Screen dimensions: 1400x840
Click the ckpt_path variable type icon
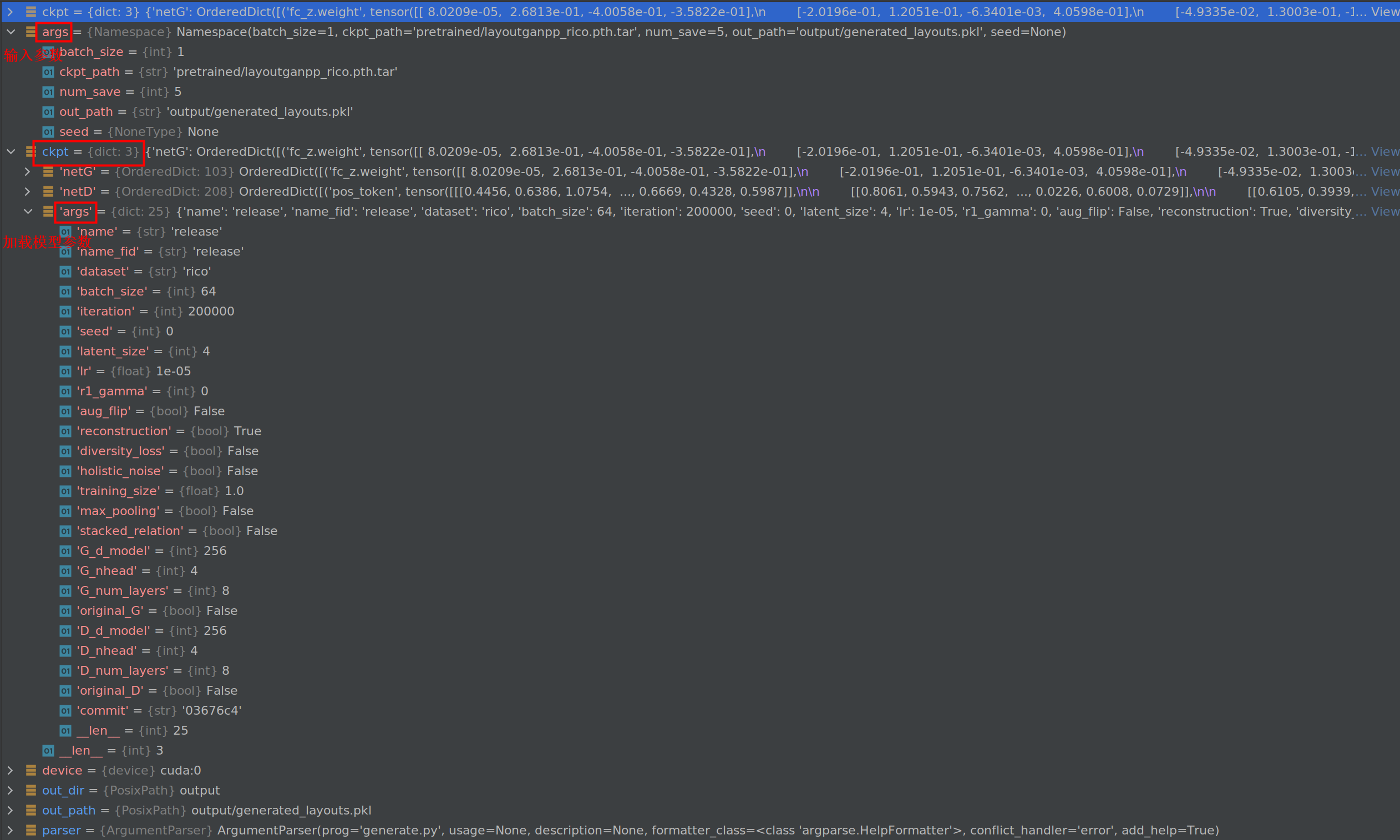[48, 73]
